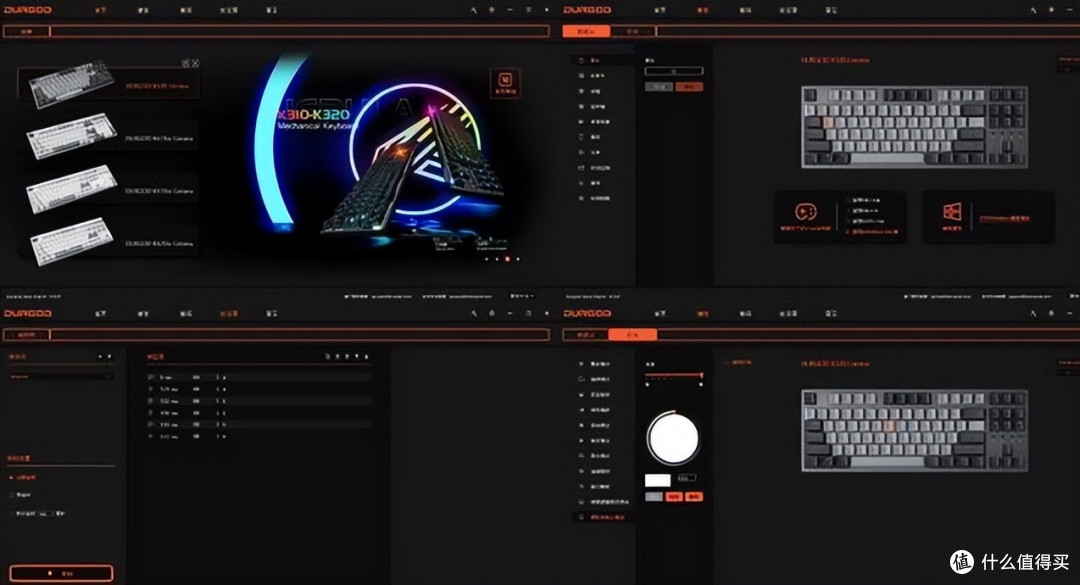1080x585 pixels.
Task: Click key input box in key-settings panel
Action: [x=674, y=71]
